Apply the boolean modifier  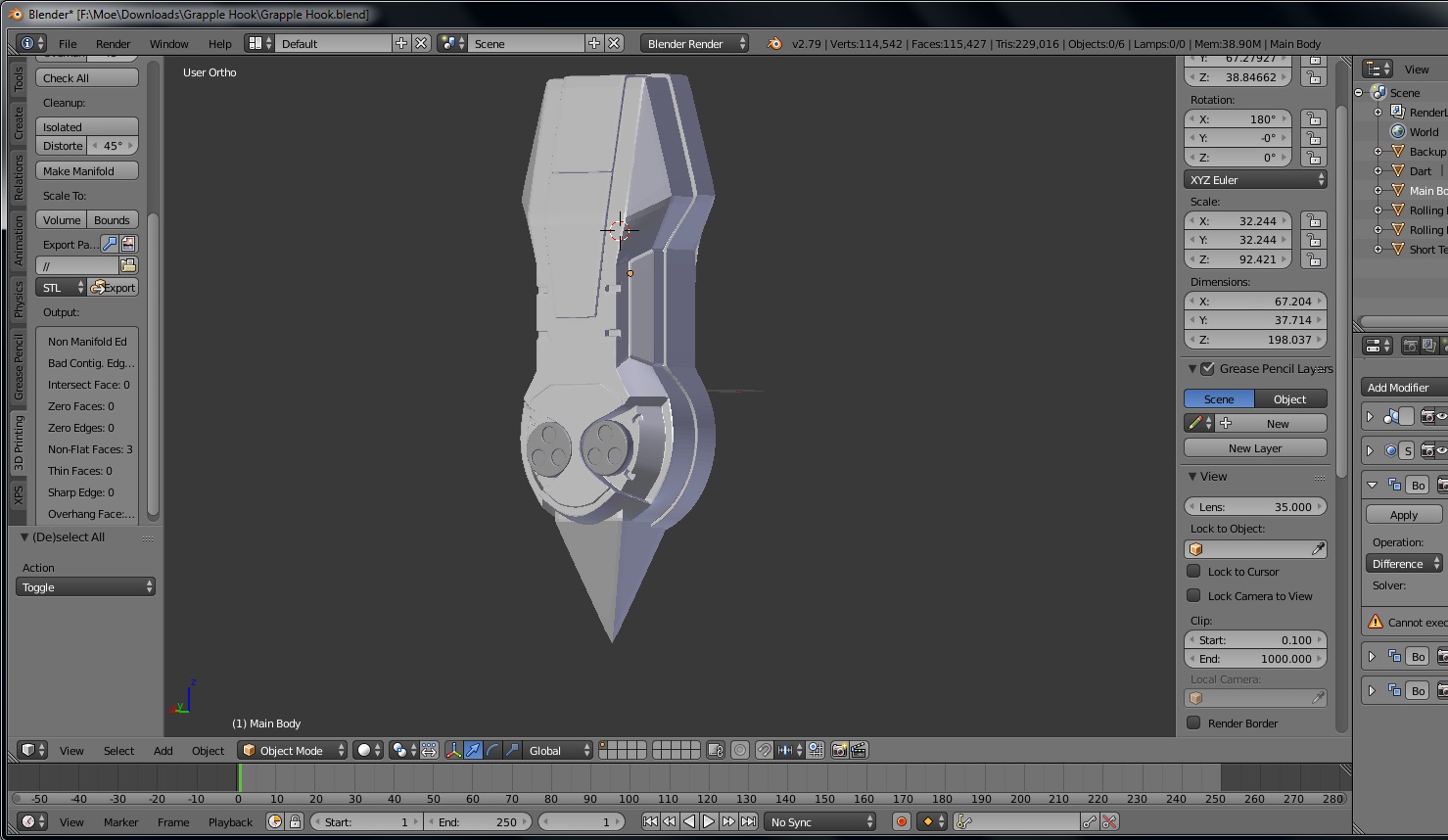coord(1404,514)
